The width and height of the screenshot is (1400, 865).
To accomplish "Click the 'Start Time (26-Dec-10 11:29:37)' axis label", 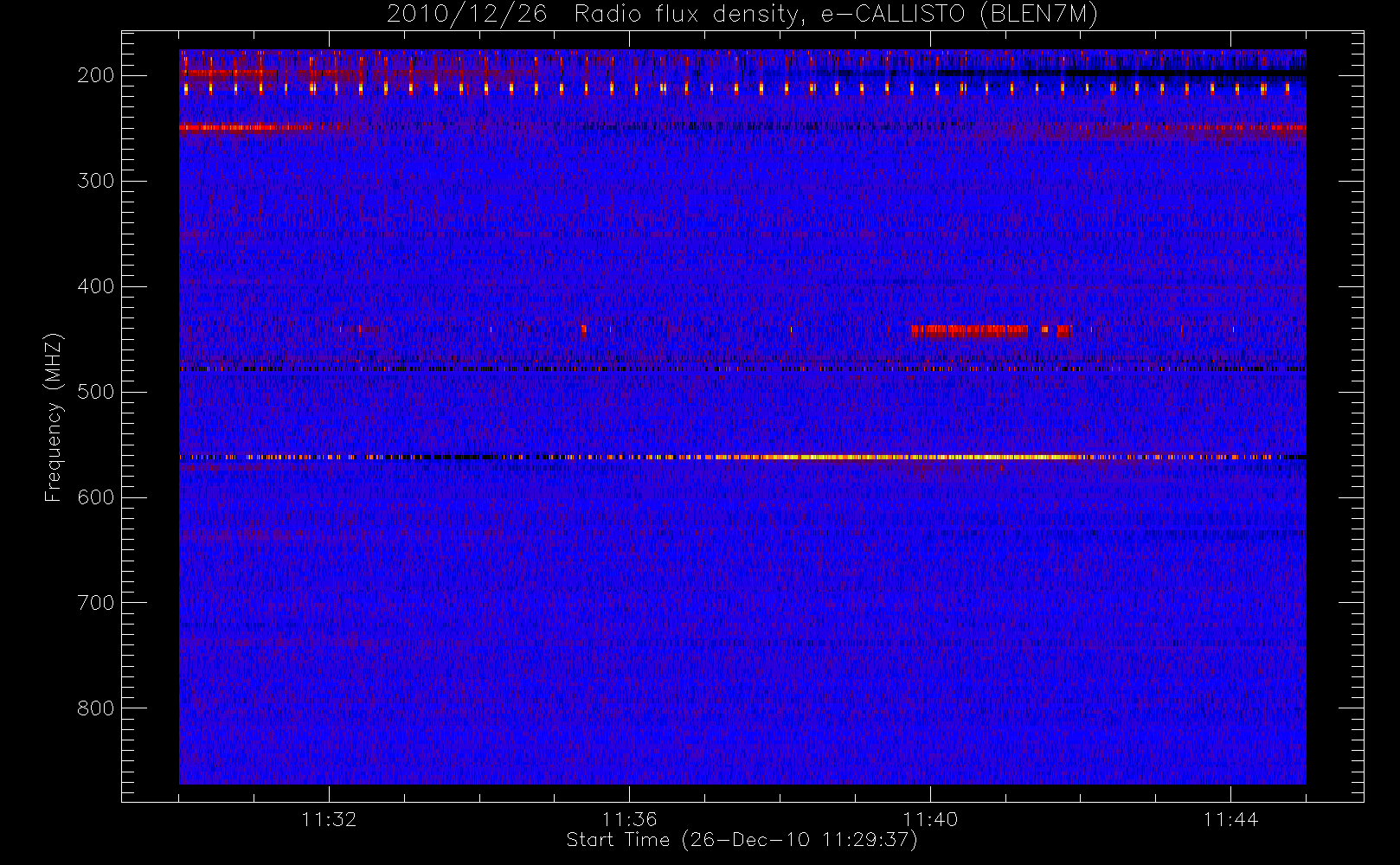I will (742, 840).
